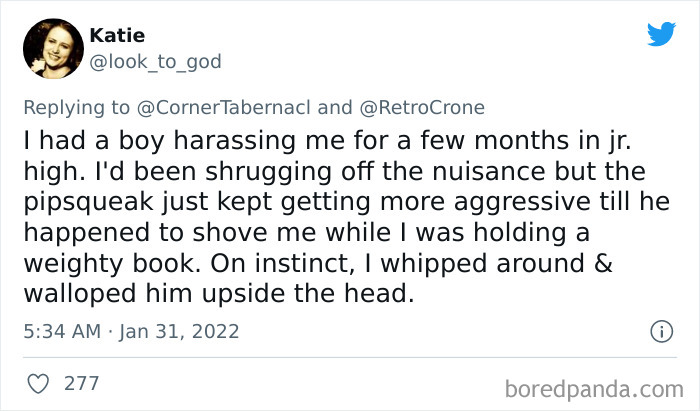Click the 277 likes count
The width and height of the screenshot is (700, 411).
tap(79, 383)
